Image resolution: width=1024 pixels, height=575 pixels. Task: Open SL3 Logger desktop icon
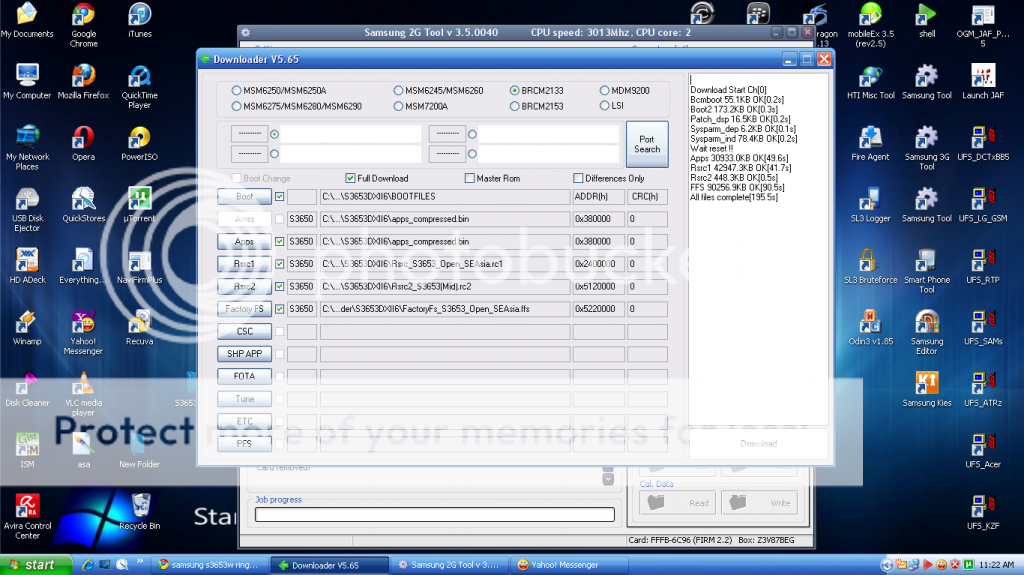(x=871, y=205)
